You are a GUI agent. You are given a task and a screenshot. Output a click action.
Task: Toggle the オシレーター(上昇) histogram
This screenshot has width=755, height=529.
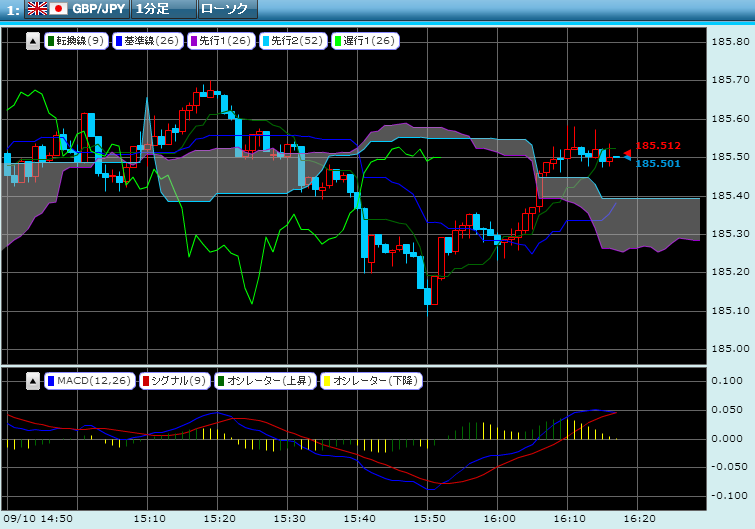(x=266, y=381)
